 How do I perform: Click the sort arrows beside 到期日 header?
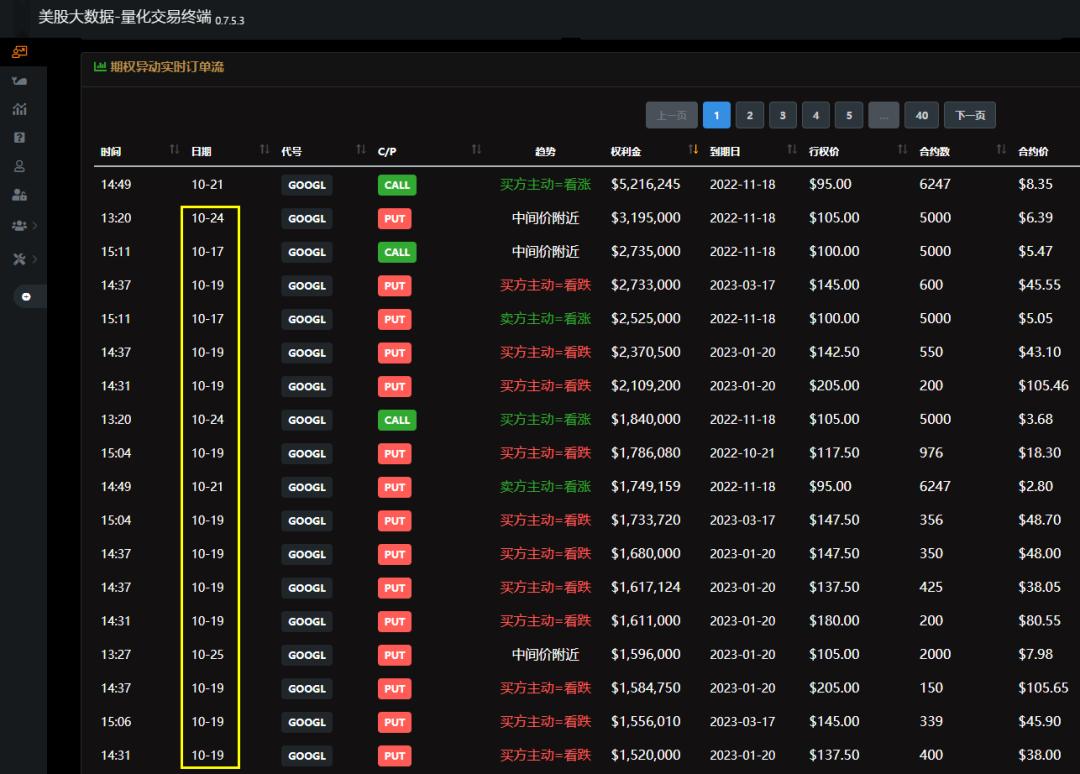tap(792, 149)
